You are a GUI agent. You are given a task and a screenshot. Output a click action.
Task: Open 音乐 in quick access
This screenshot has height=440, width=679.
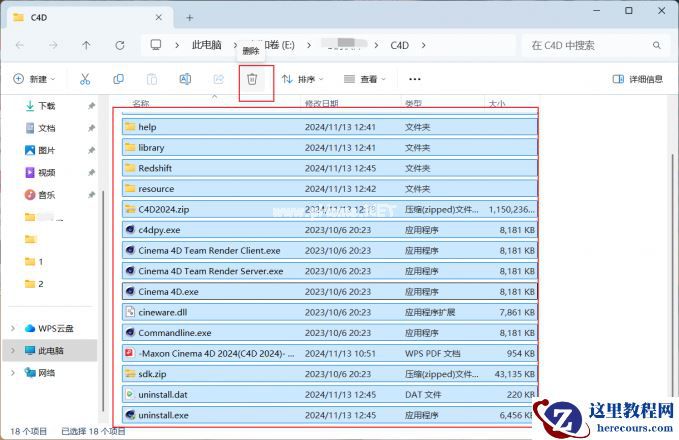pos(46,195)
